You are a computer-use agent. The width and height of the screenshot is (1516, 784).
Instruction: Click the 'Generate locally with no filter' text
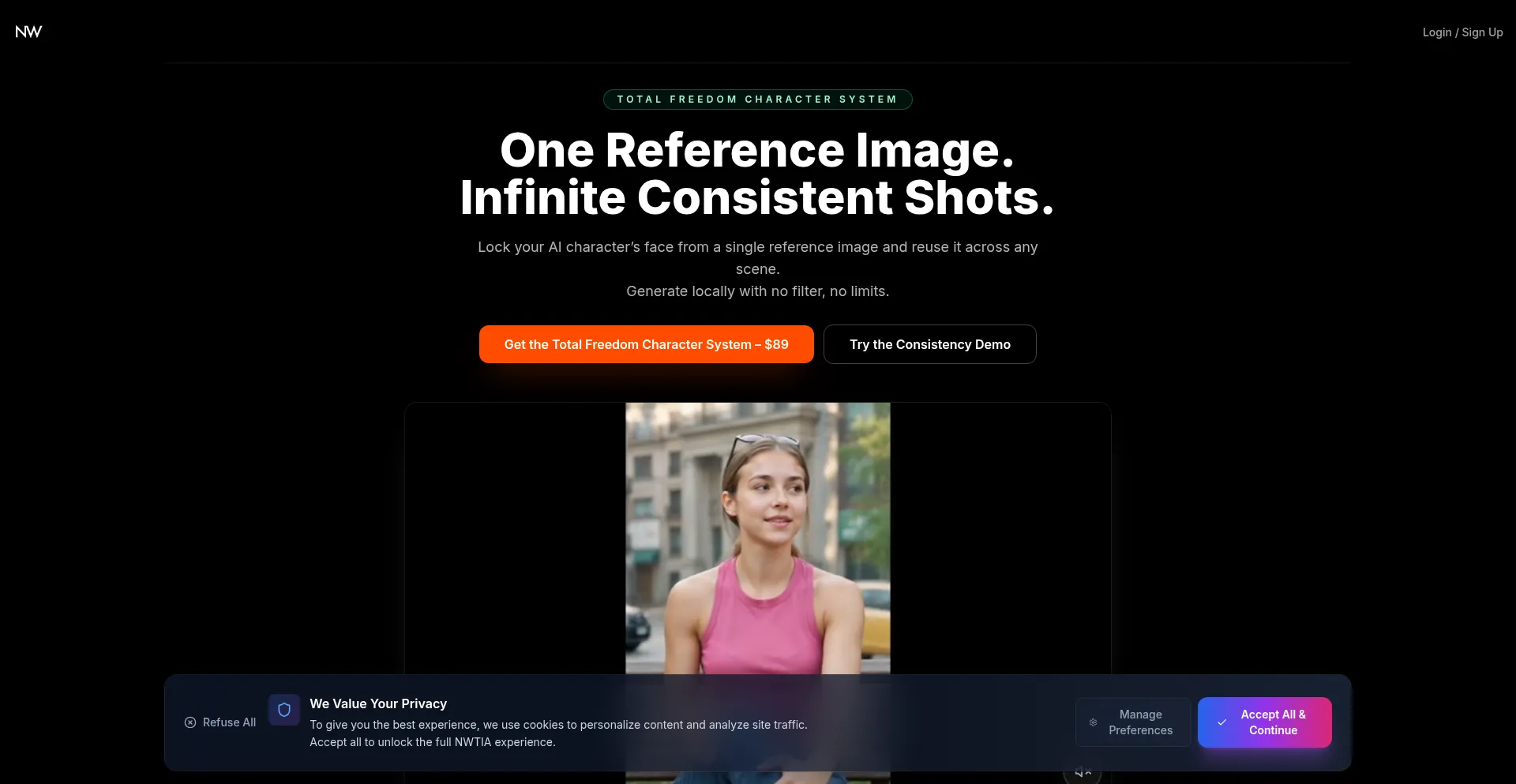click(x=757, y=291)
